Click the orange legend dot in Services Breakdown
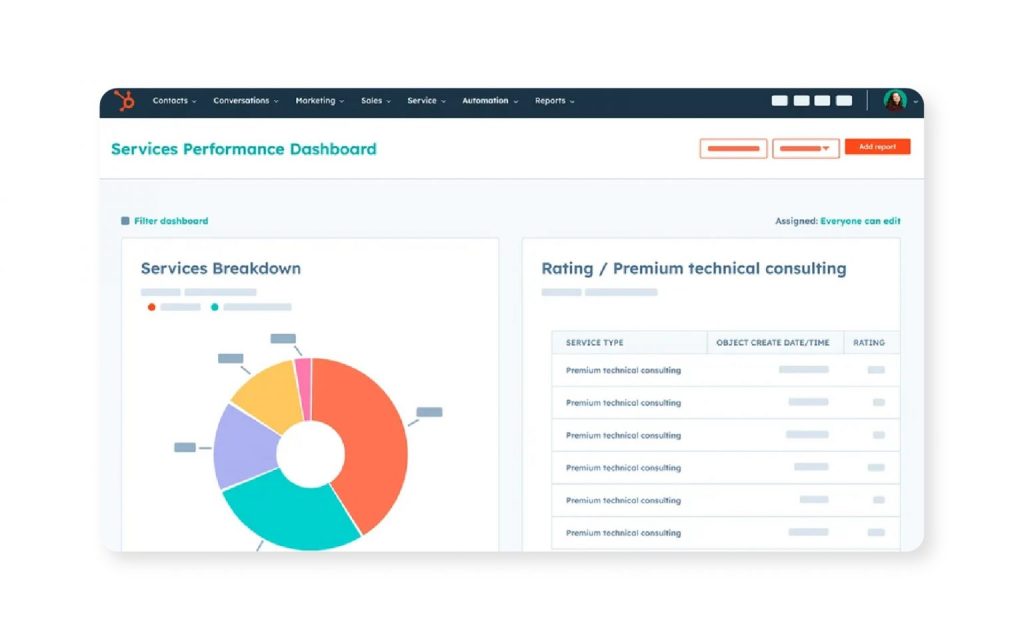The height and width of the screenshot is (640, 1024). coord(152,307)
